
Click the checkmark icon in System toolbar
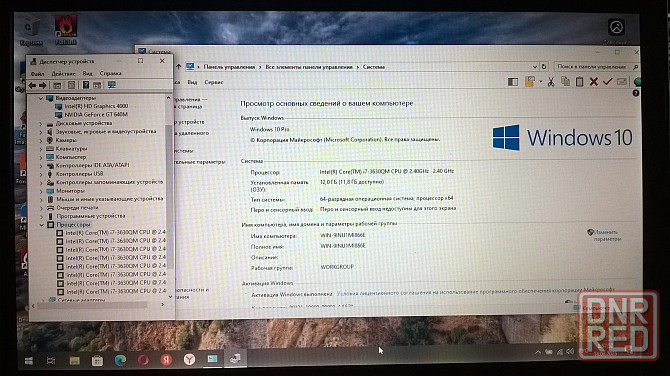pyautogui.click(x=607, y=81)
